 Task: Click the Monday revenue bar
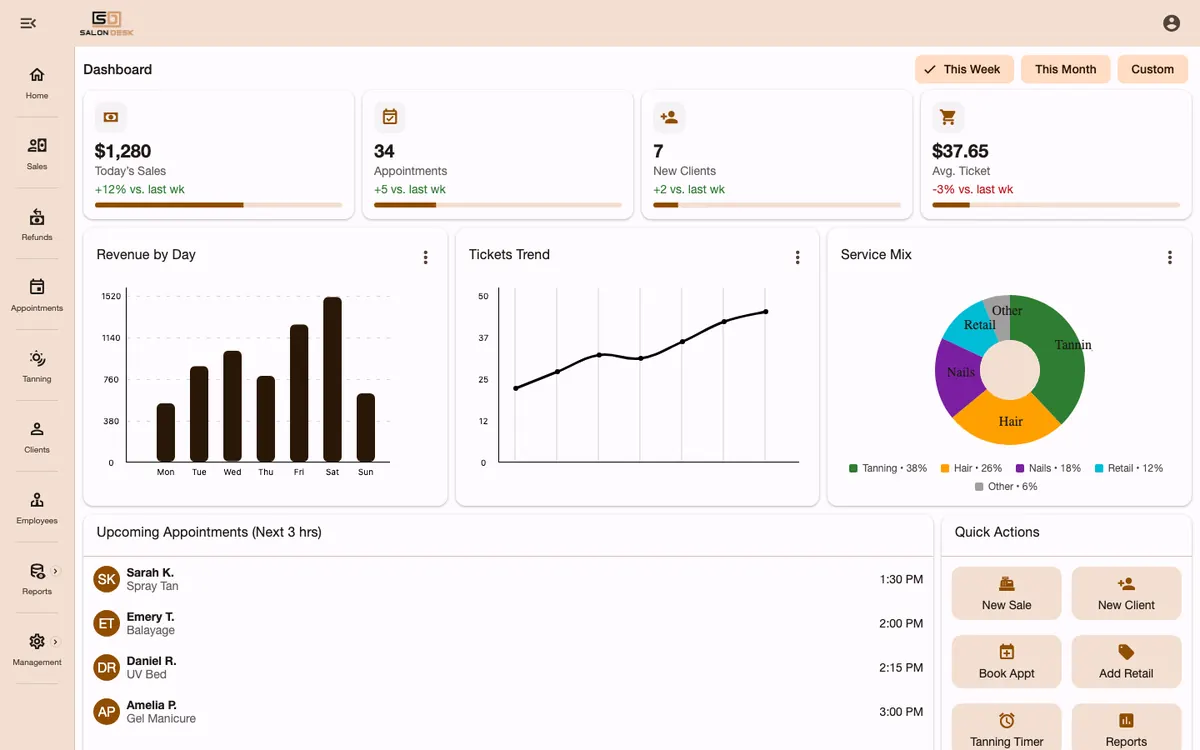pyautogui.click(x=166, y=432)
